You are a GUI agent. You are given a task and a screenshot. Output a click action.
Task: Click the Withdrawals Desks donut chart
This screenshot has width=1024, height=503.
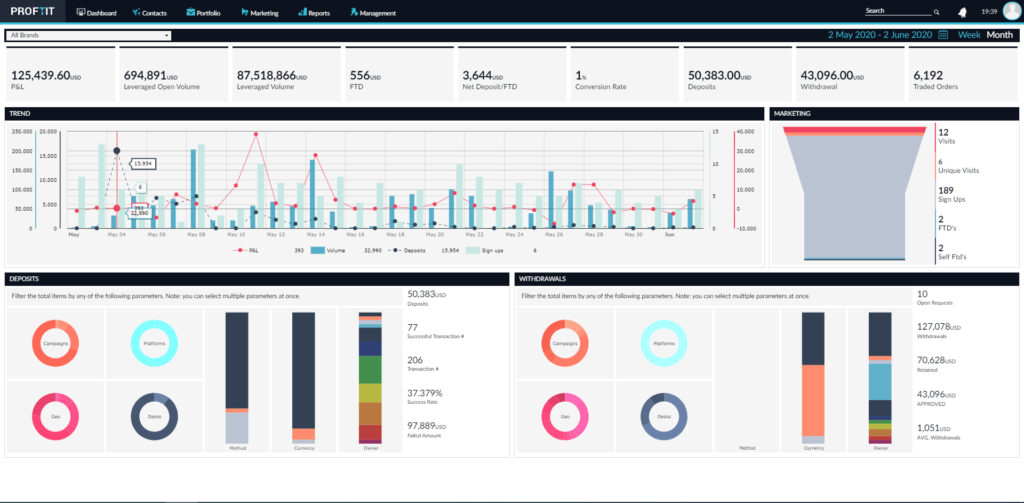664,416
